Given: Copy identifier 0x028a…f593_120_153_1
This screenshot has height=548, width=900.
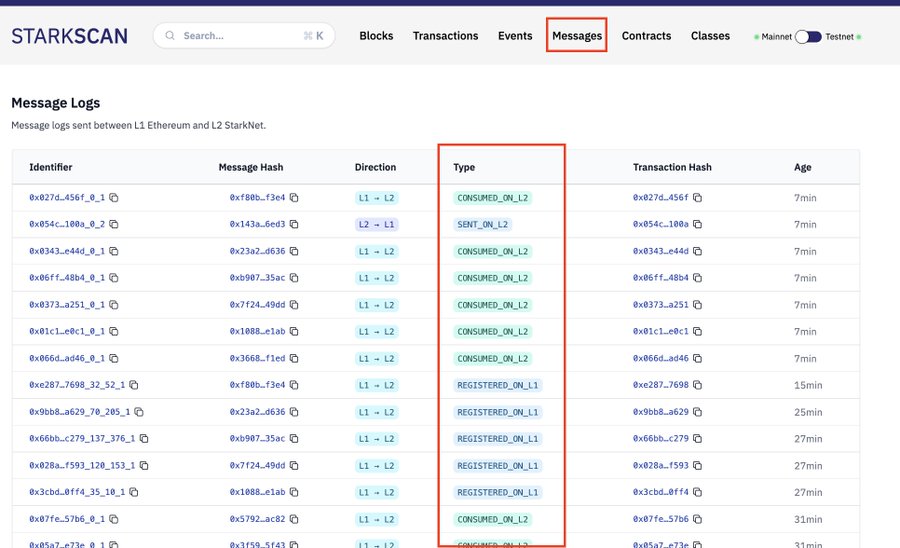Looking at the screenshot, I should pos(144,465).
